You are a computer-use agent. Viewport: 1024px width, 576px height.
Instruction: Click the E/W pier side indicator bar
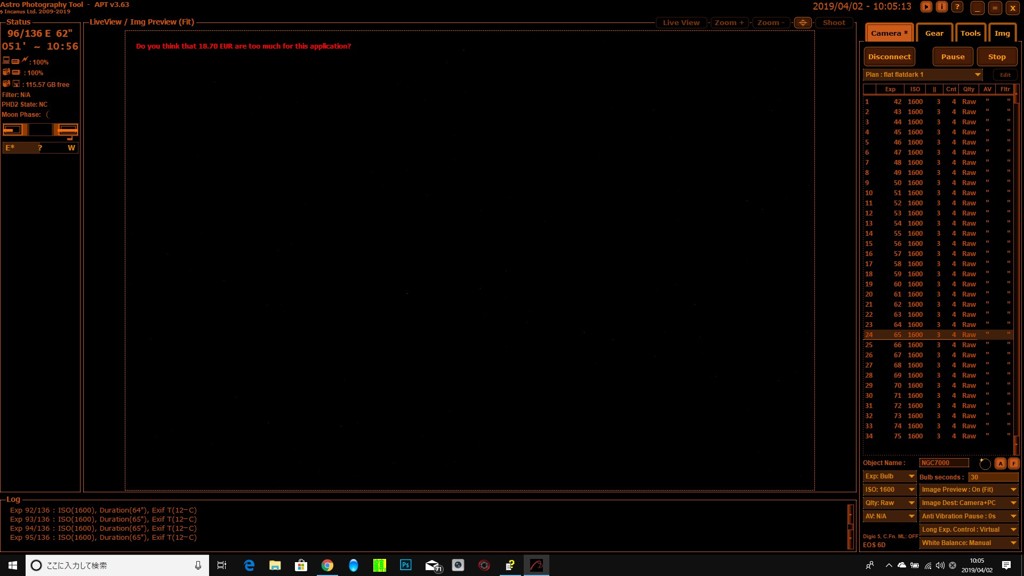pyautogui.click(x=40, y=148)
